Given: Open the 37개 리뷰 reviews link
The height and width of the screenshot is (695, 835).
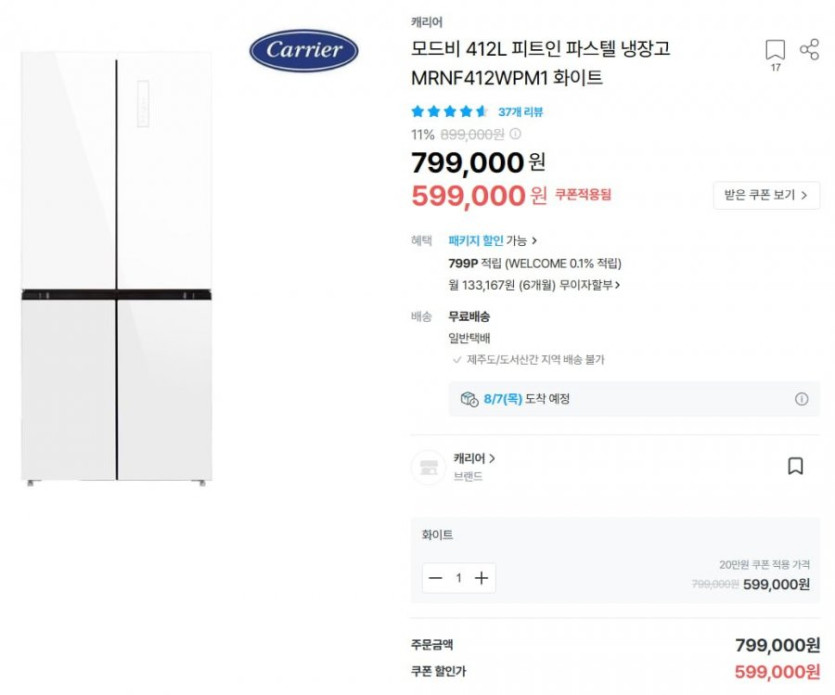Looking at the screenshot, I should pyautogui.click(x=520, y=112).
